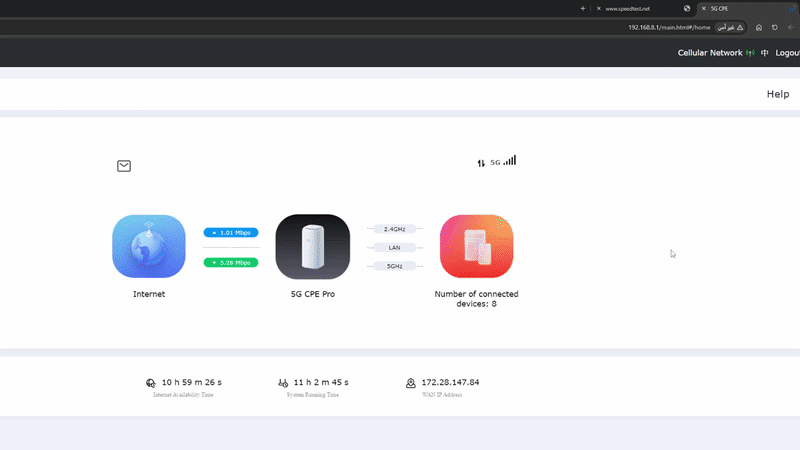The height and width of the screenshot is (450, 800).
Task: Close the 5G CPE tab
Action: coord(704,9)
